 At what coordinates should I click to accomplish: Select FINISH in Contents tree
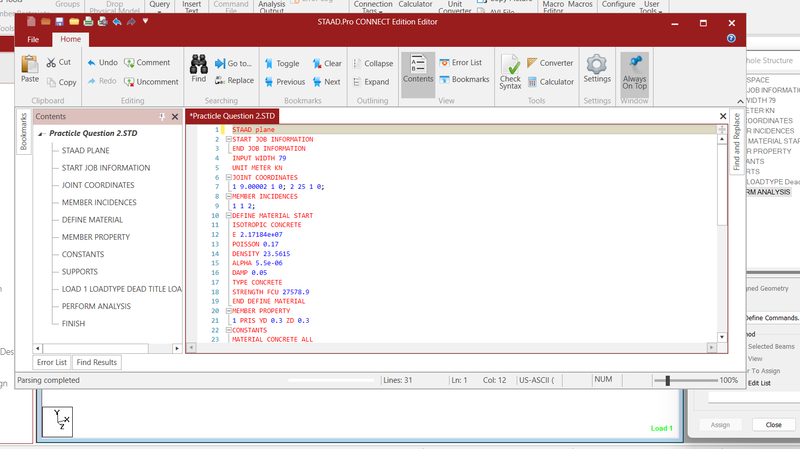pyautogui.click(x=73, y=324)
